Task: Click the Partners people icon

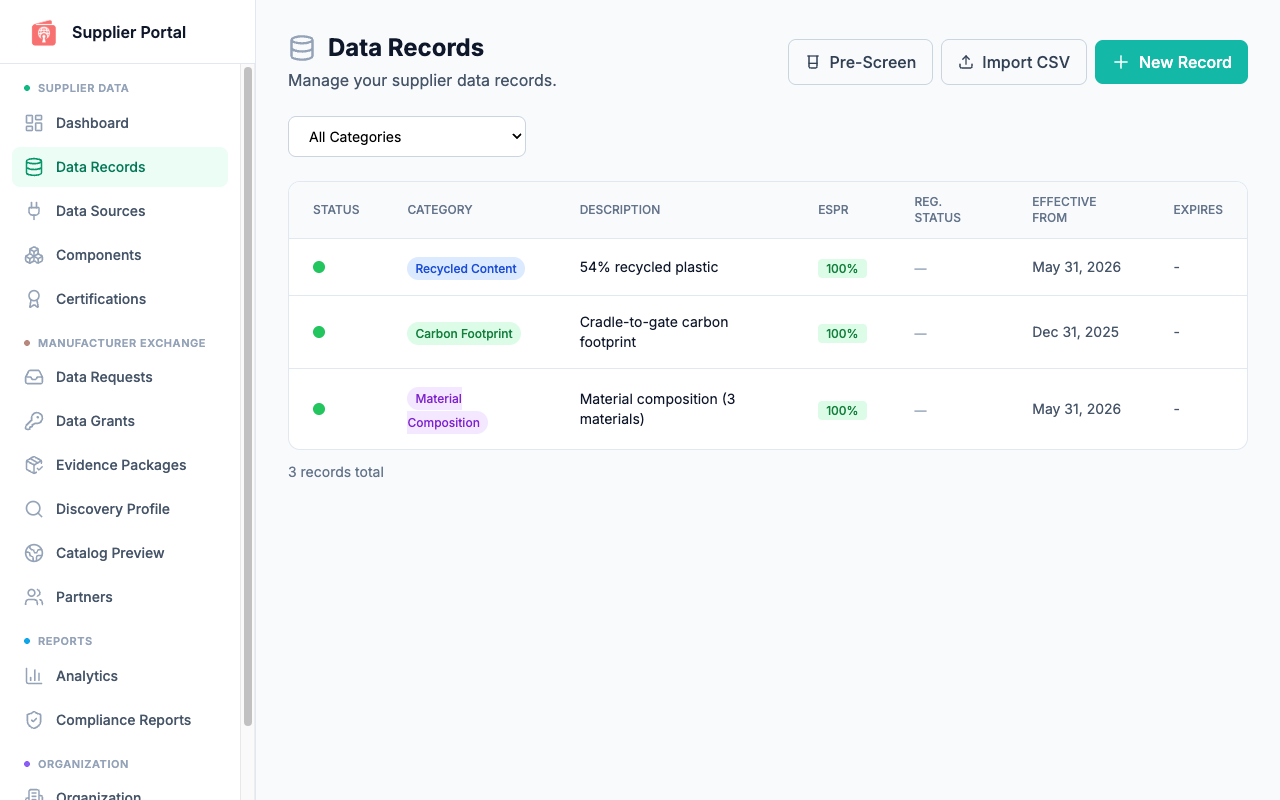Action: pos(34,597)
